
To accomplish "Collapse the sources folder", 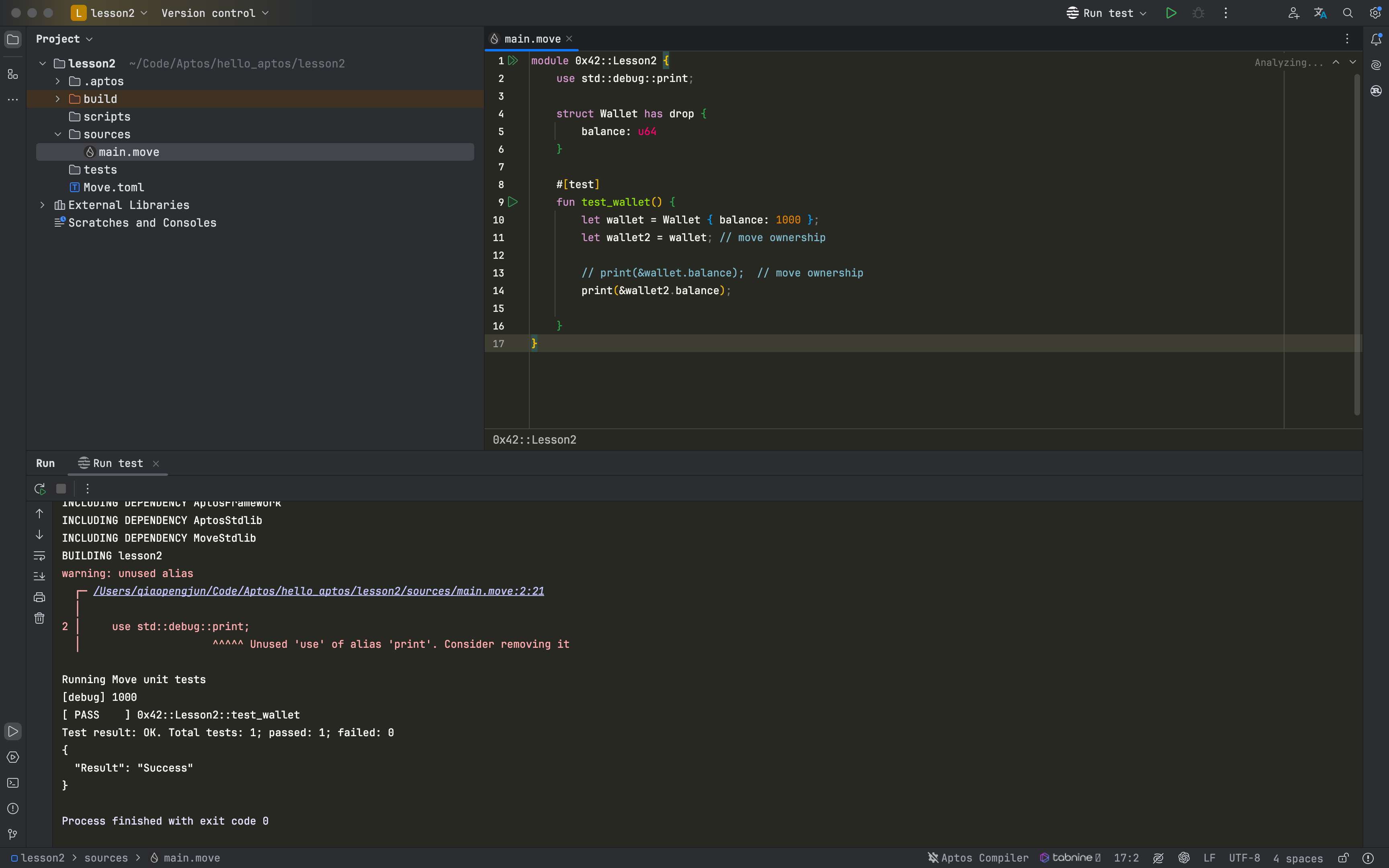I will (x=57, y=134).
